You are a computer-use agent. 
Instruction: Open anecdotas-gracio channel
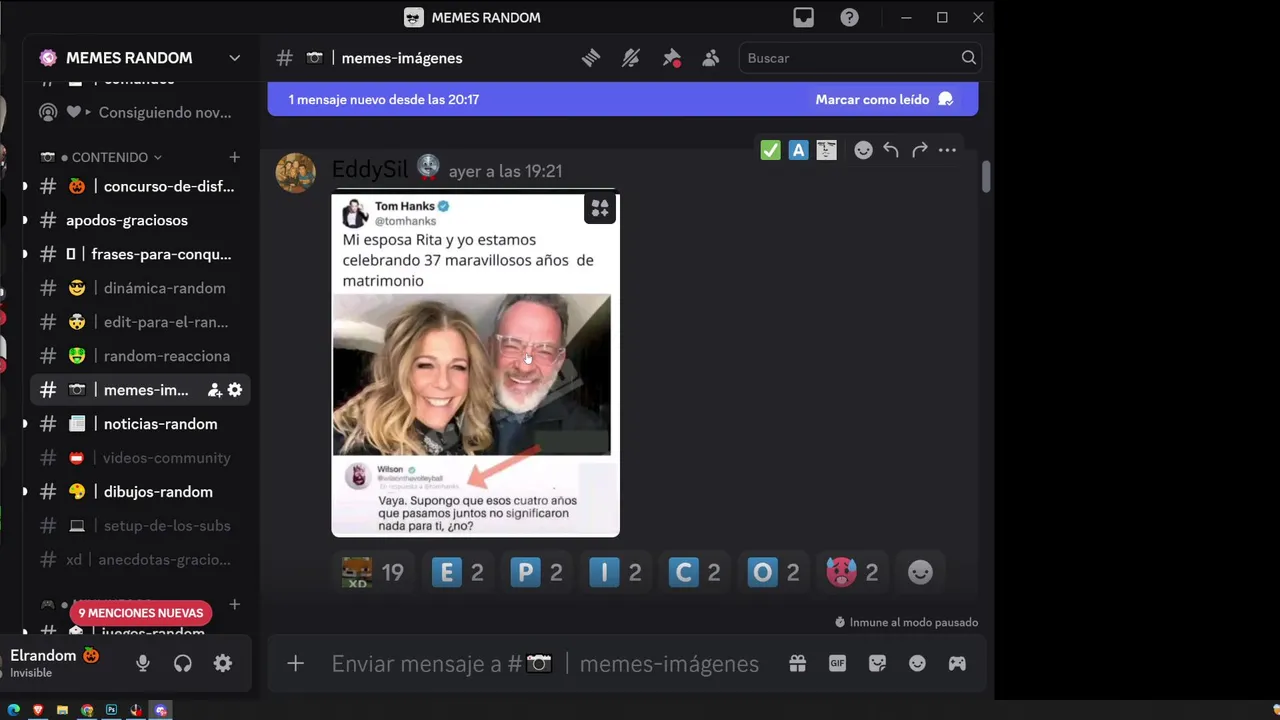140,560
